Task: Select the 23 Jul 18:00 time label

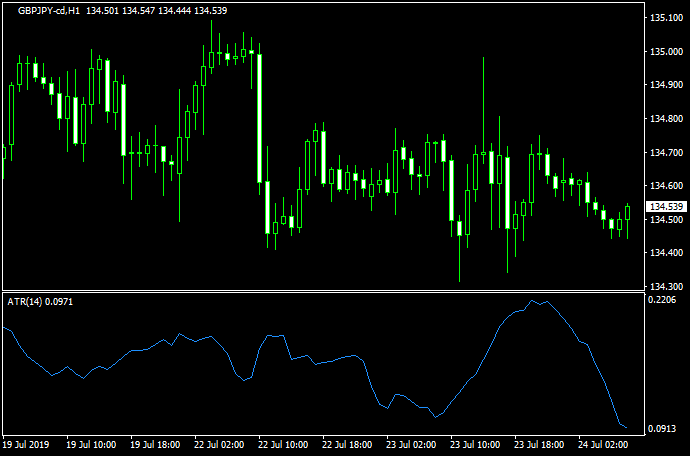Action: pyautogui.click(x=538, y=443)
